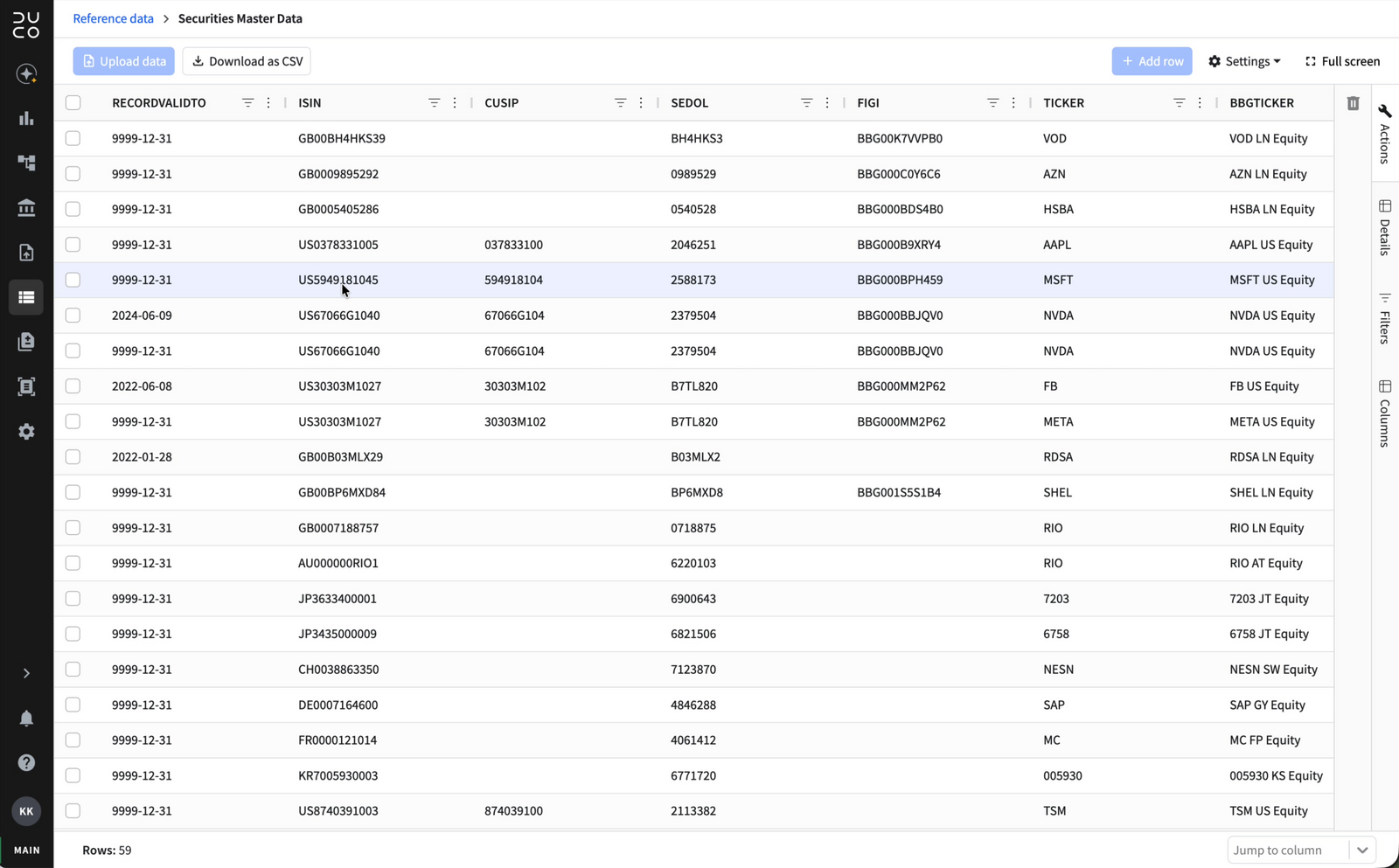Open the Jump to column dropdown arrow

[x=1362, y=850]
